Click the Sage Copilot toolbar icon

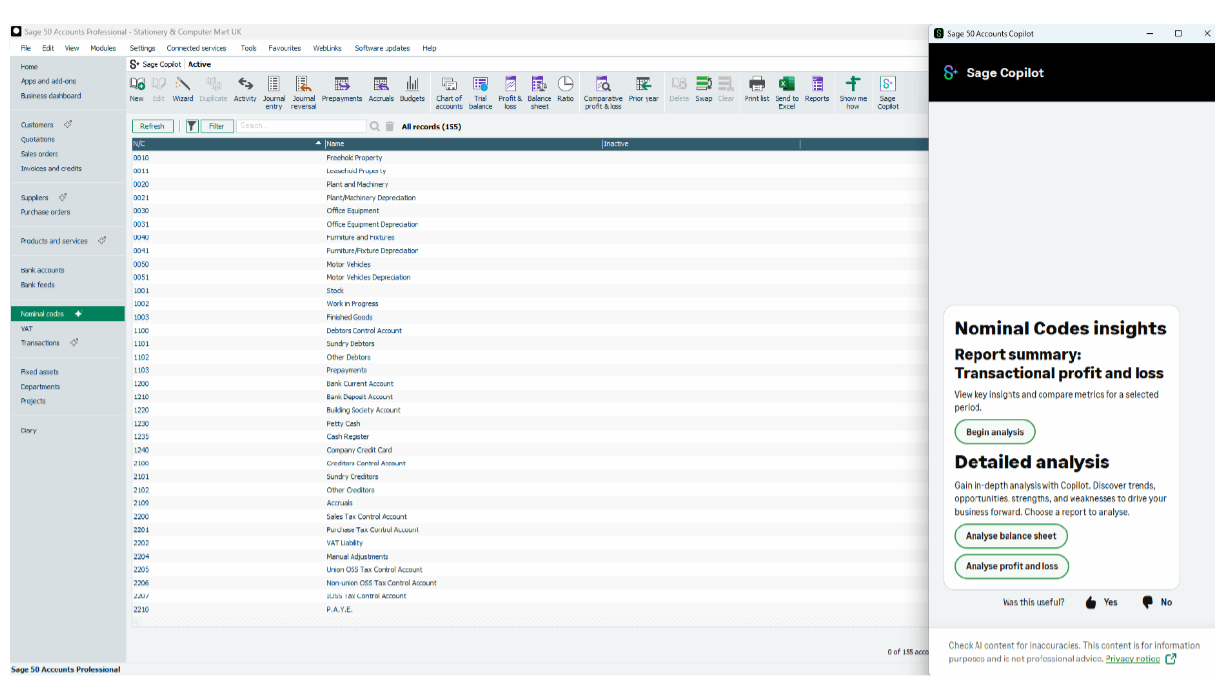pyautogui.click(x=888, y=92)
